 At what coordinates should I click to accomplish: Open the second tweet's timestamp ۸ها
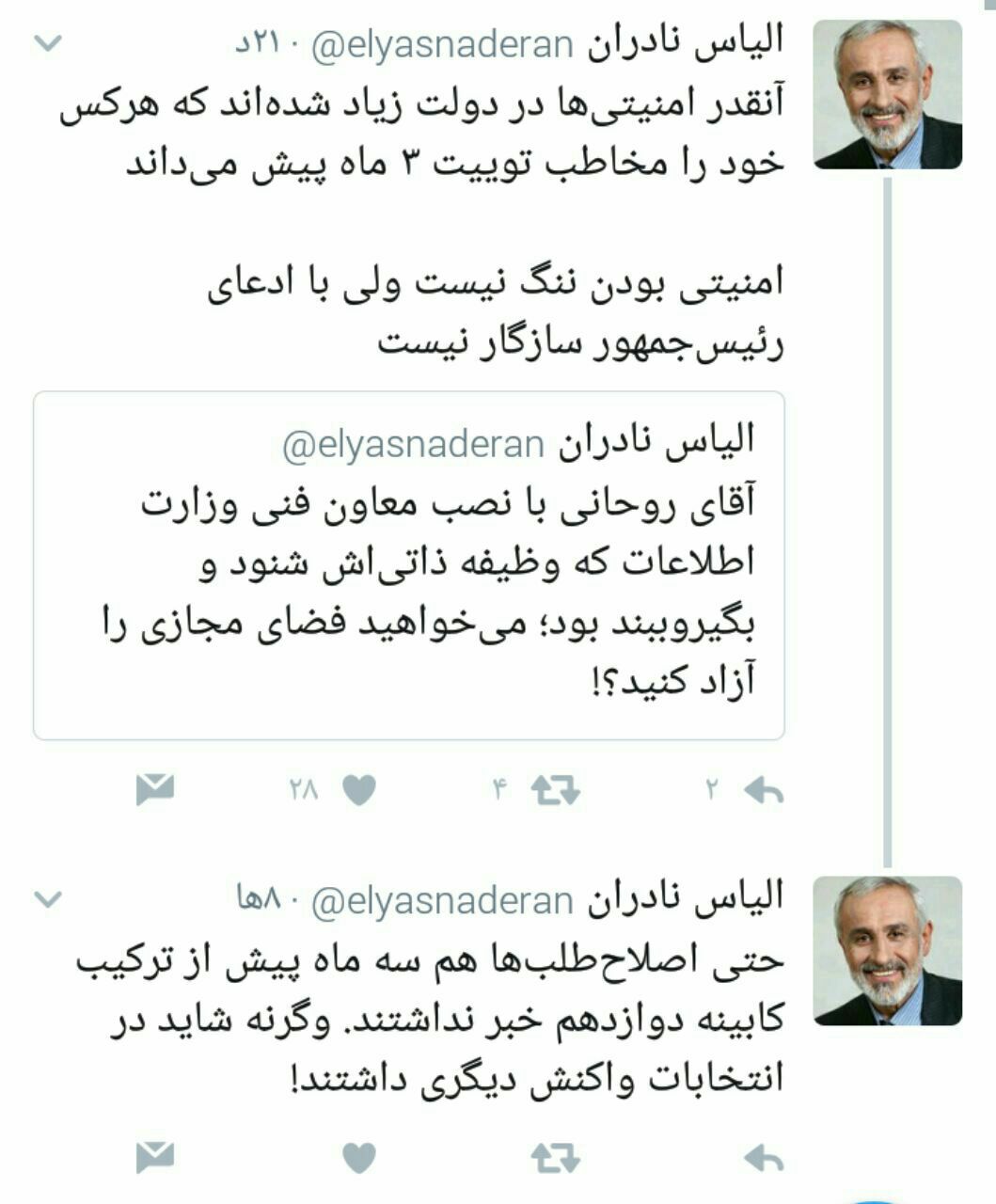pos(260,901)
